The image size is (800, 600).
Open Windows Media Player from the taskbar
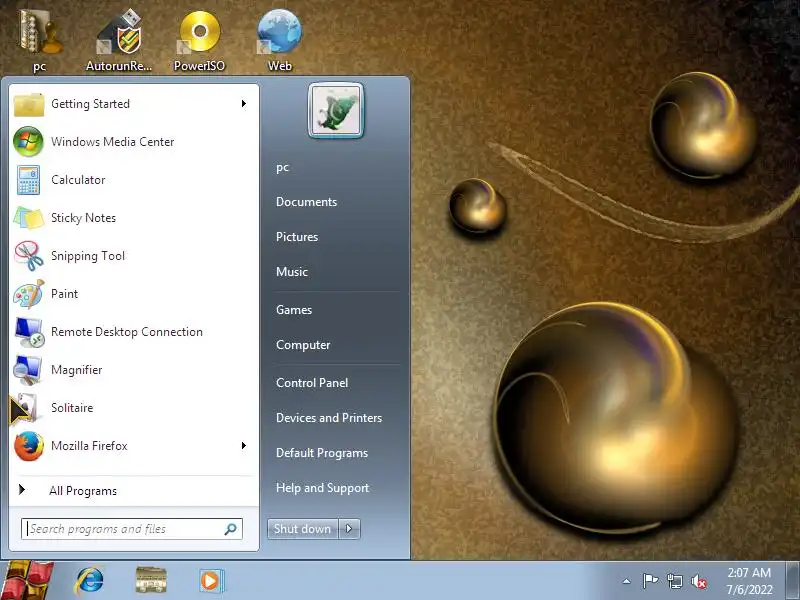click(x=210, y=581)
